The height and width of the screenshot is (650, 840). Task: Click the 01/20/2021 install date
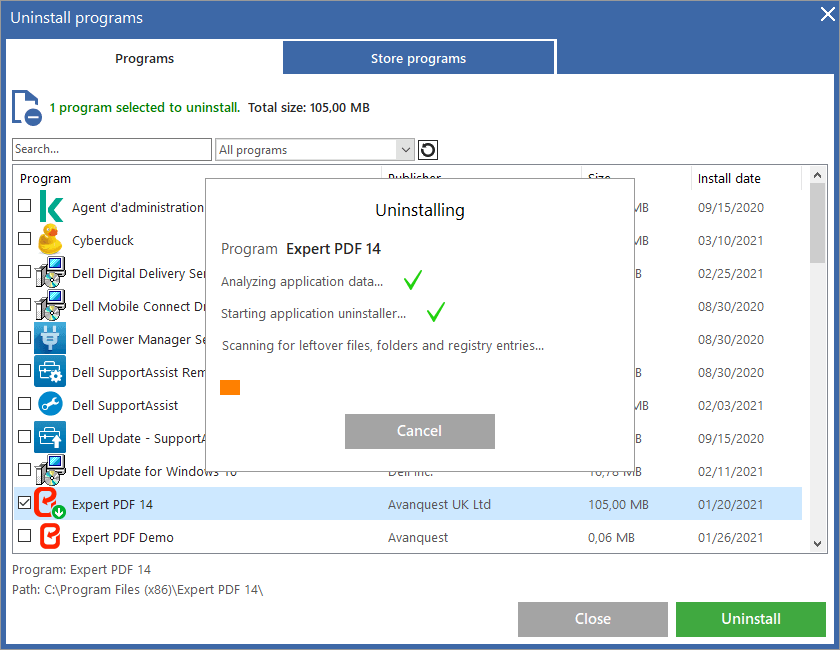pos(731,505)
